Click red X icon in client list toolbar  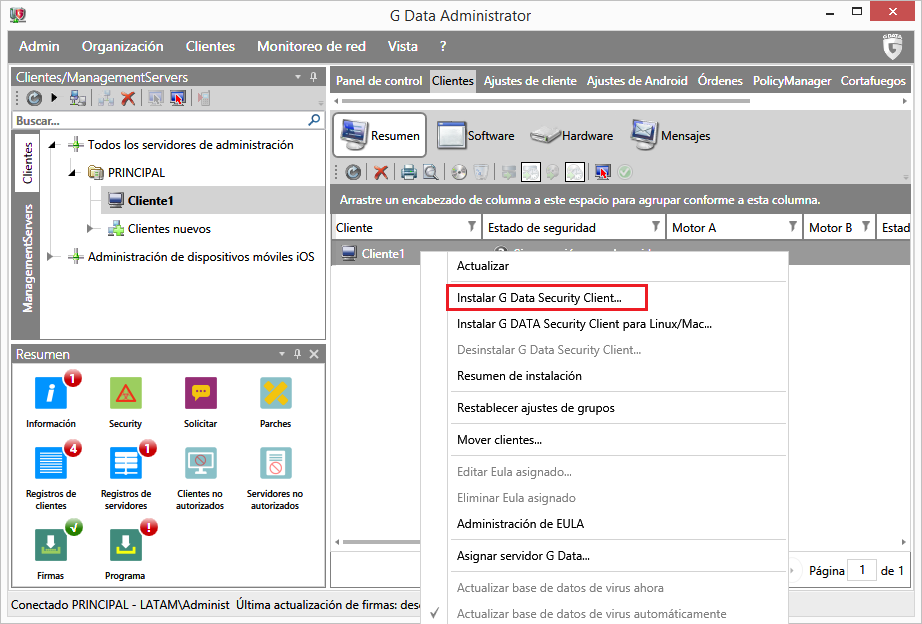coord(381,172)
